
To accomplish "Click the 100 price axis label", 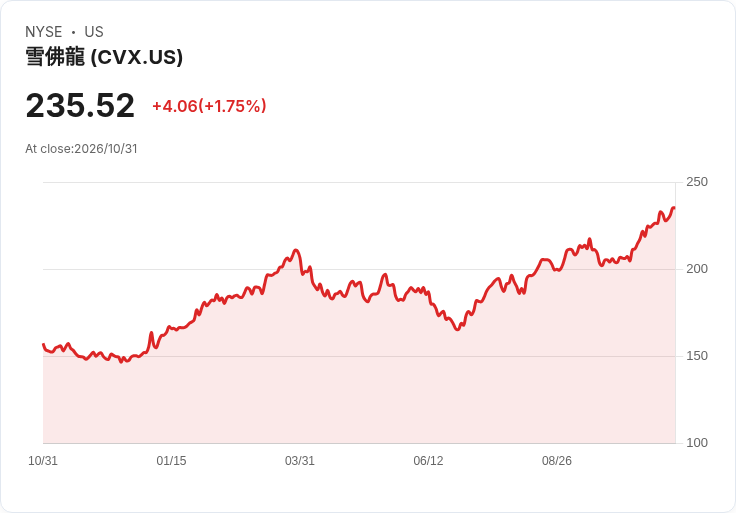I will (x=697, y=443).
